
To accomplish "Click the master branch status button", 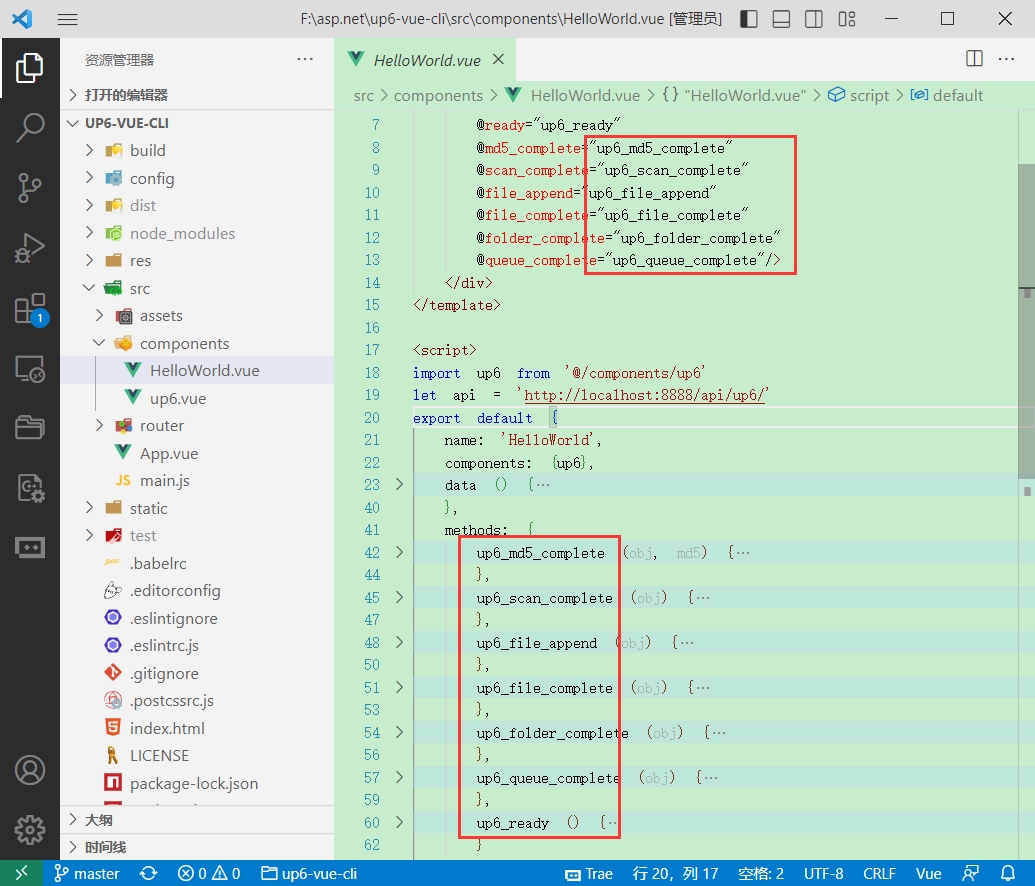I will coord(87,873).
